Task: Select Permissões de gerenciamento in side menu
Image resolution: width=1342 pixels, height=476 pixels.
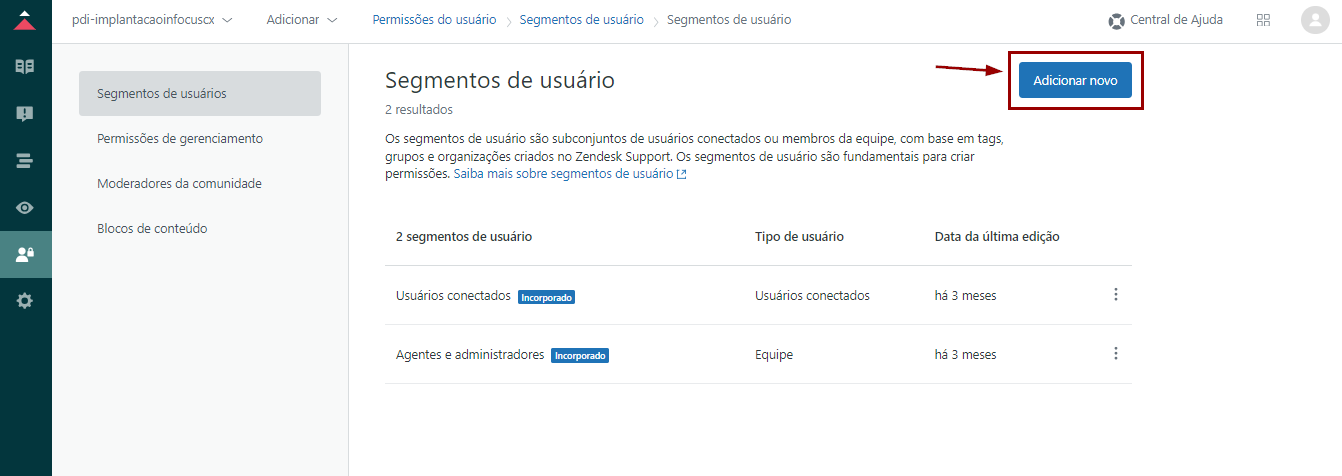Action: pos(180,139)
